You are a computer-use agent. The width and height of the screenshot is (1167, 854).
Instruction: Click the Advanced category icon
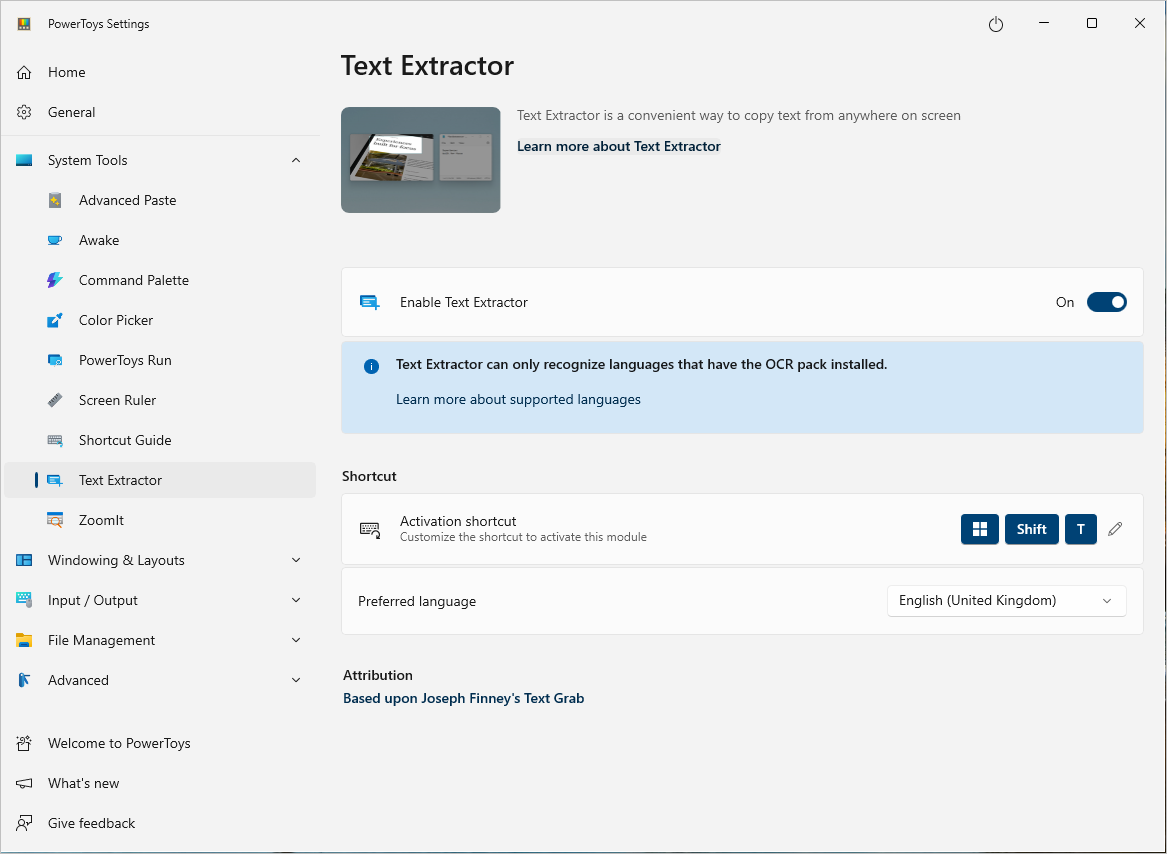coord(24,681)
